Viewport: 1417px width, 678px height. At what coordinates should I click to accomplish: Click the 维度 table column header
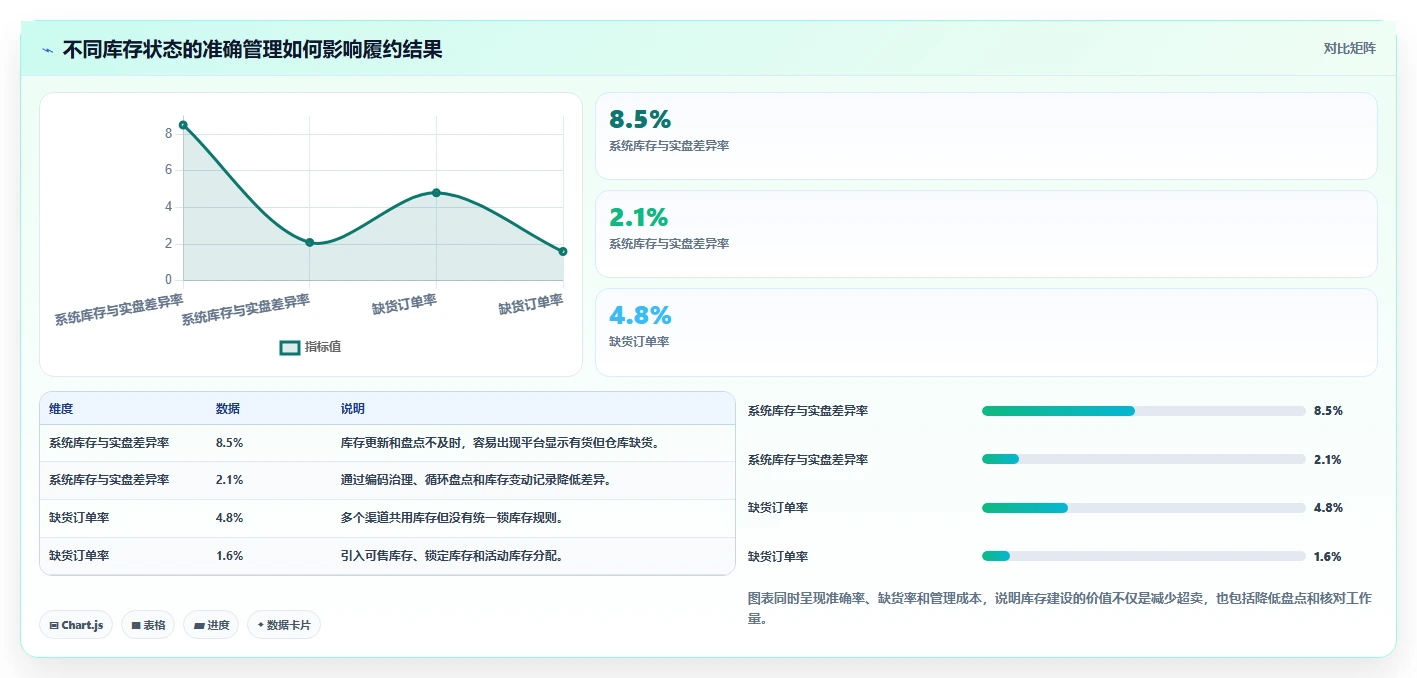pos(61,409)
